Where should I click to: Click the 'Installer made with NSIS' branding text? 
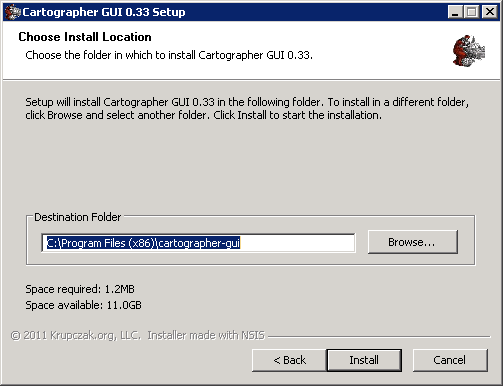(206, 335)
